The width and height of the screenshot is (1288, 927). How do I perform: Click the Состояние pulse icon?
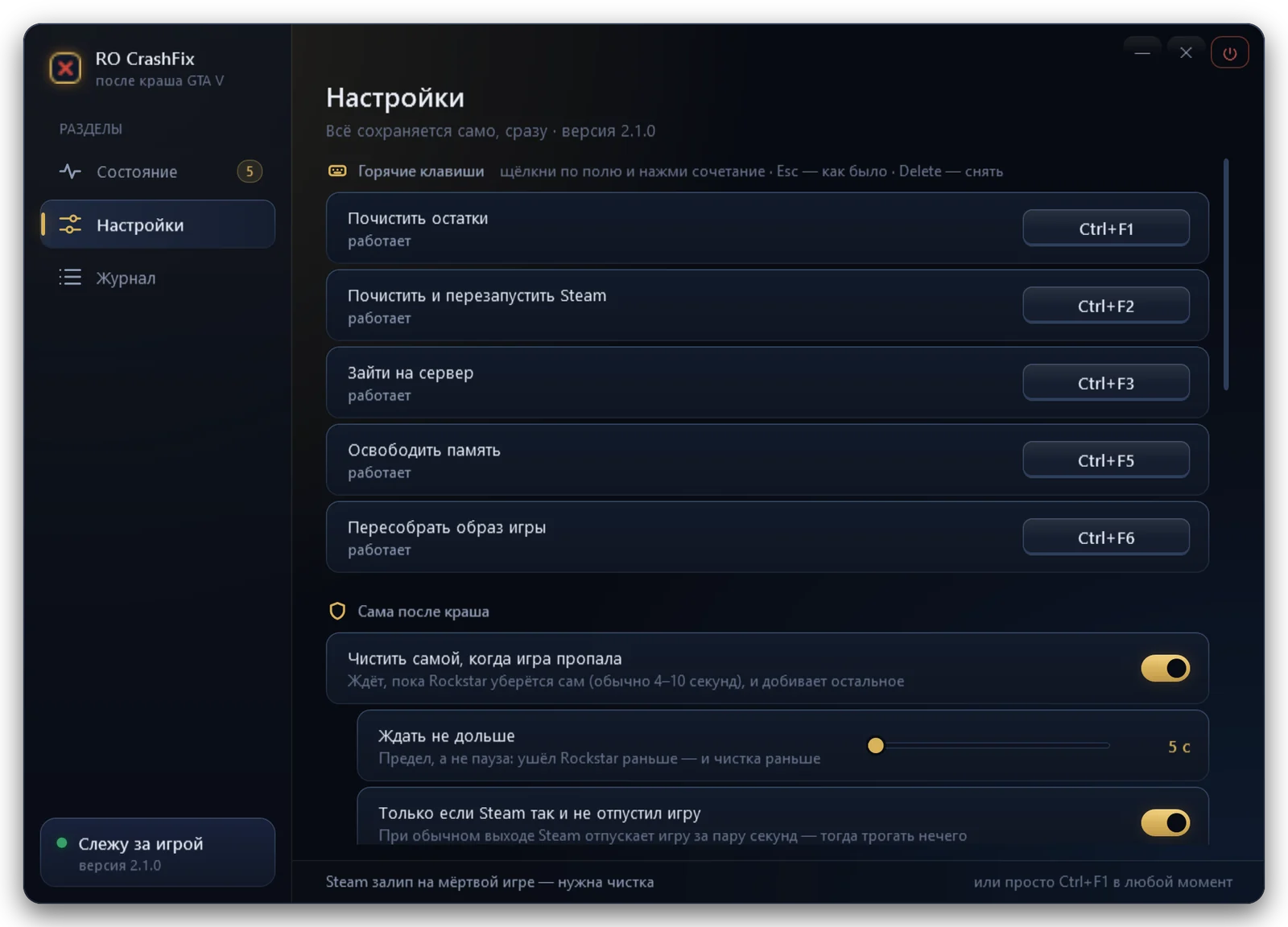70,171
